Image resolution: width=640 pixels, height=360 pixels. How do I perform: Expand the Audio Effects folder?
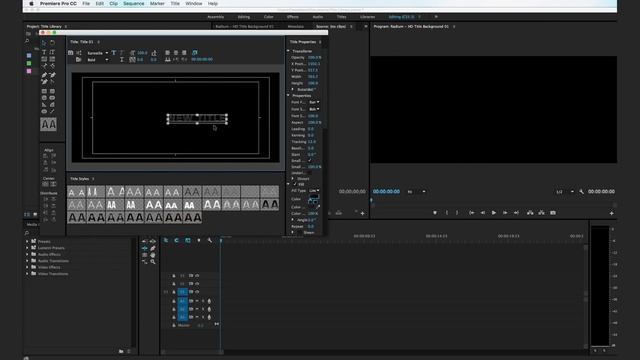[x=27, y=254]
